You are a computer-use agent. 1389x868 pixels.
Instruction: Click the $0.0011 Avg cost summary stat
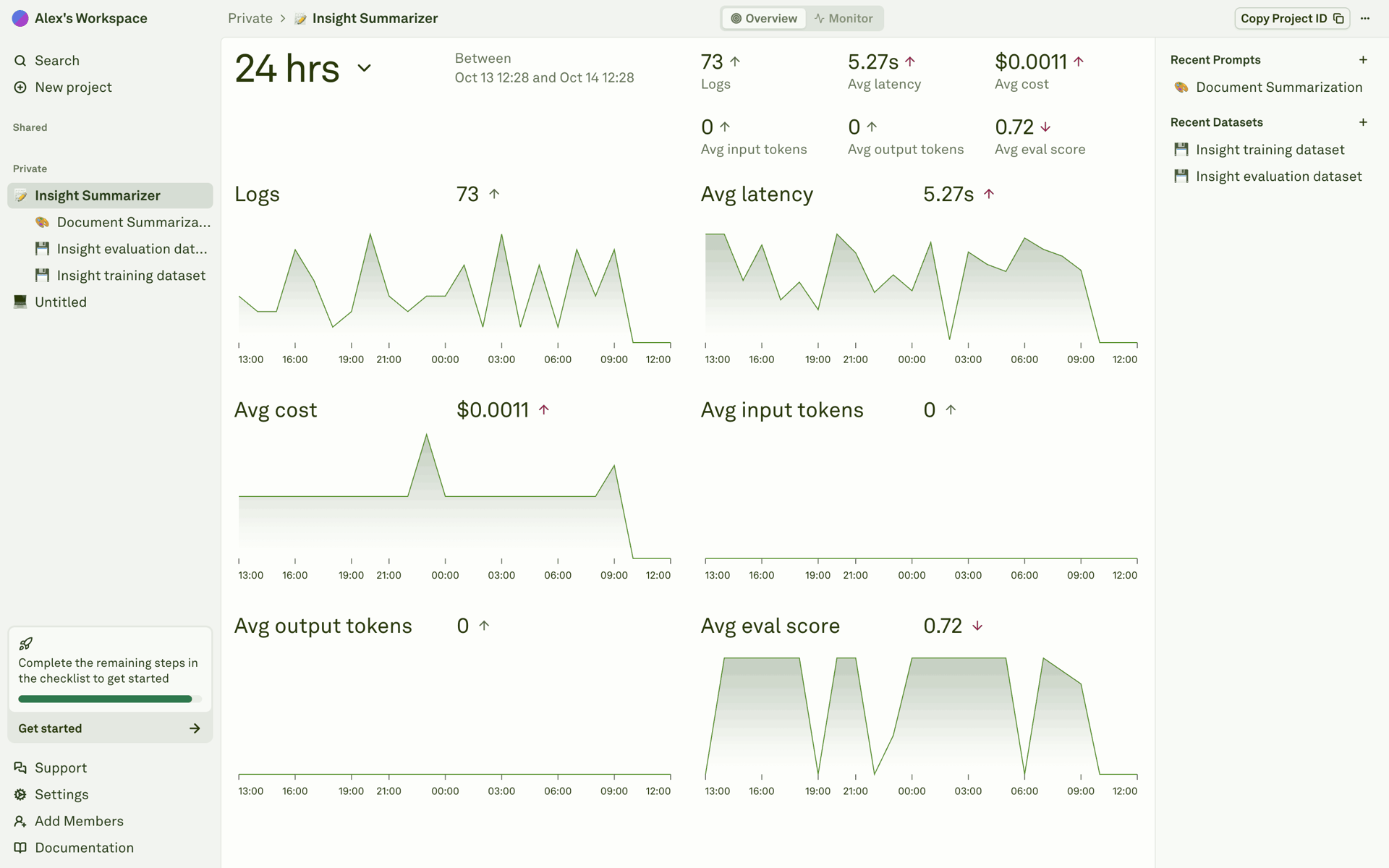tap(1040, 72)
